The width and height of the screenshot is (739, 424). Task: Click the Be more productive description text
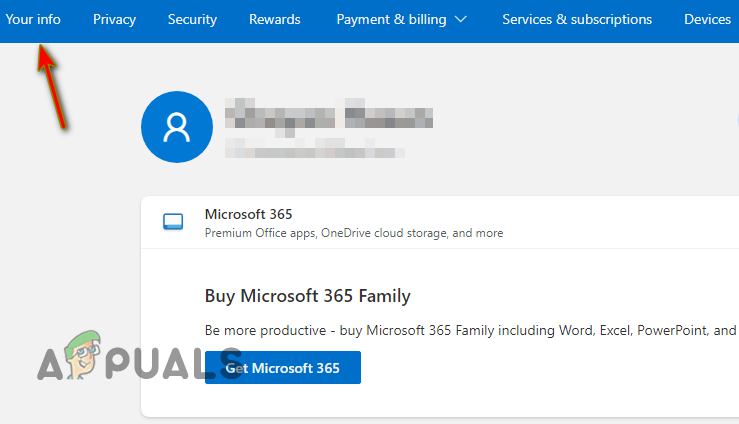pyautogui.click(x=470, y=330)
